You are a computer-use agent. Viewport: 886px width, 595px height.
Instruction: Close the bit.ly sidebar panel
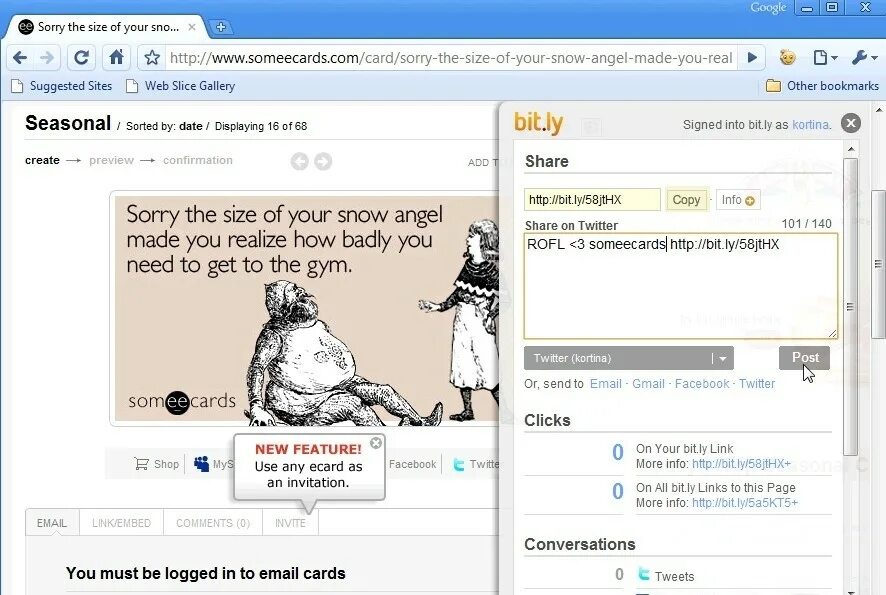tap(850, 123)
